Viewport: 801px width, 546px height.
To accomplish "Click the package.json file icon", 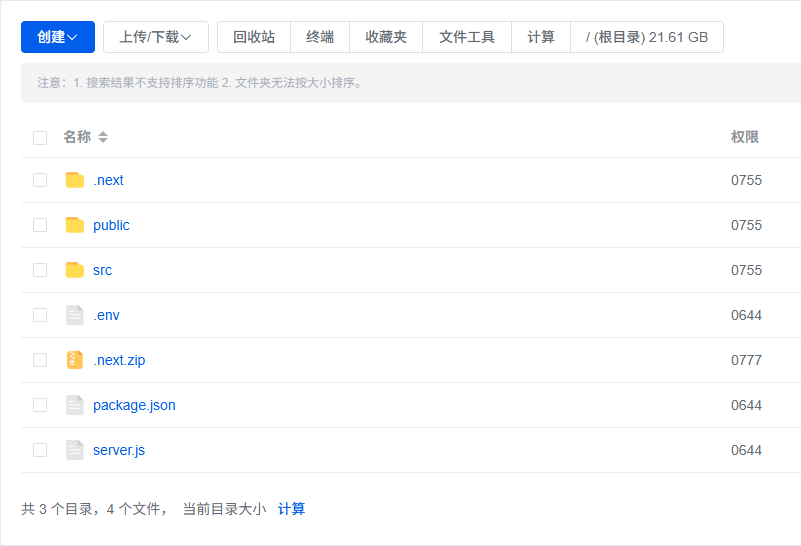I will click(x=75, y=405).
